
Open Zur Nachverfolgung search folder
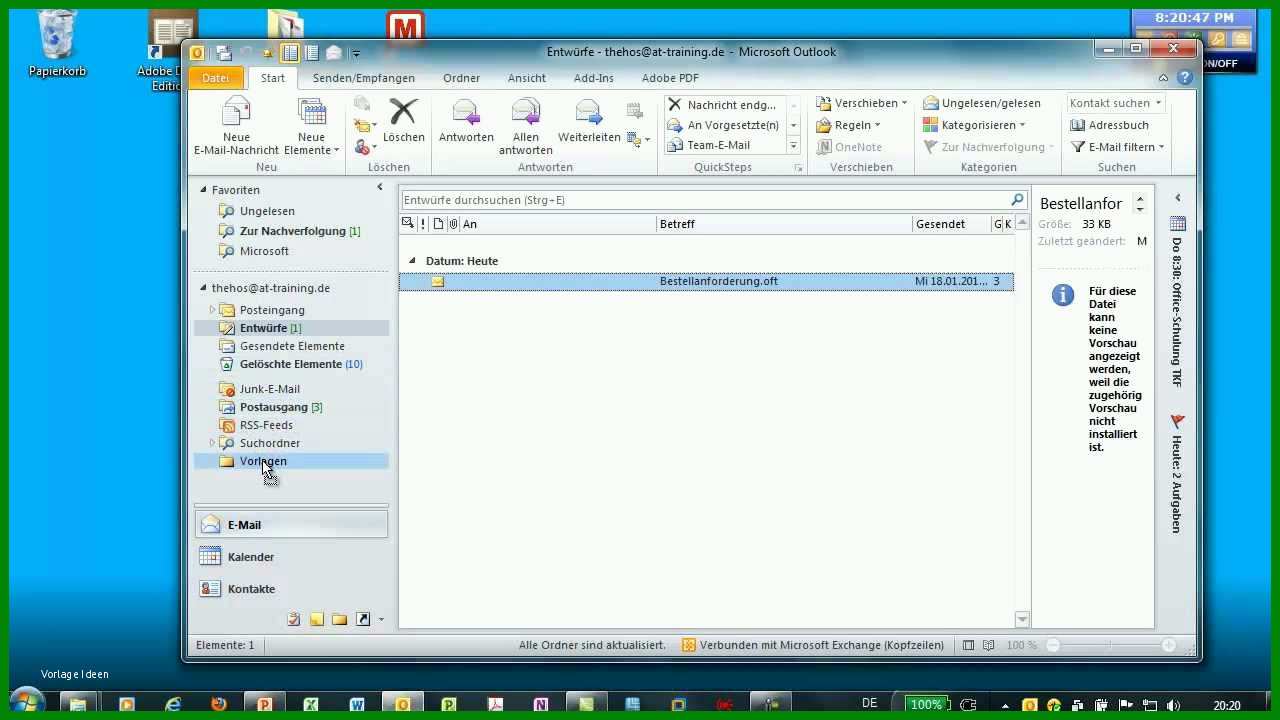point(292,231)
